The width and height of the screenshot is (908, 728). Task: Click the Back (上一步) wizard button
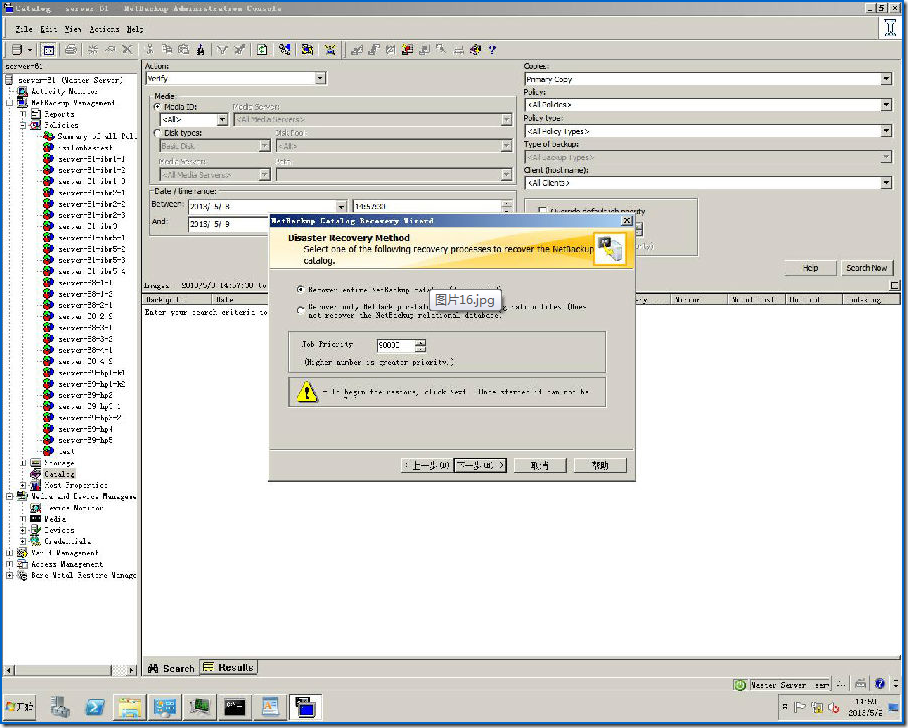pos(427,465)
